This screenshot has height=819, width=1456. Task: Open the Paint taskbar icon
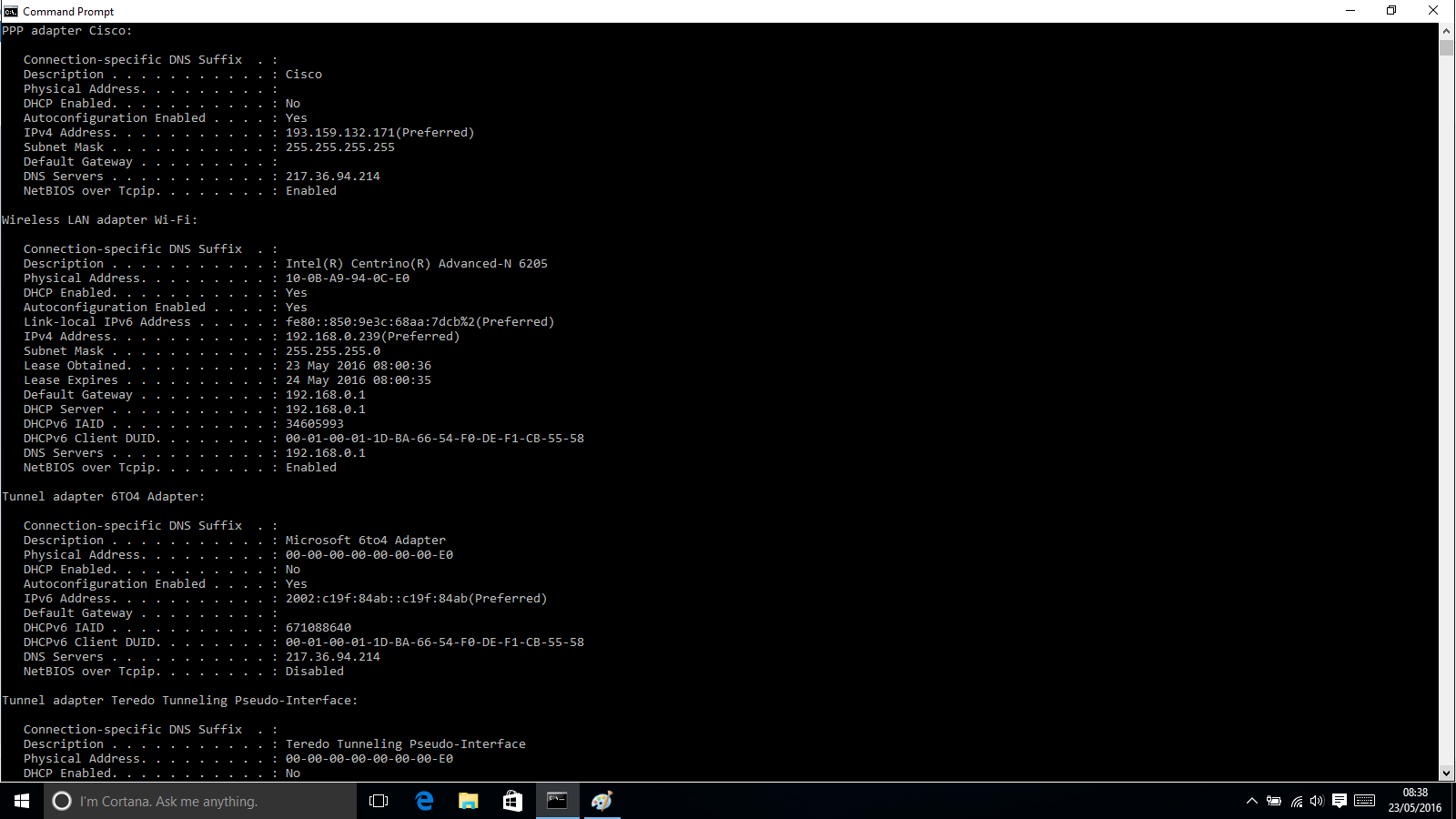(602, 801)
